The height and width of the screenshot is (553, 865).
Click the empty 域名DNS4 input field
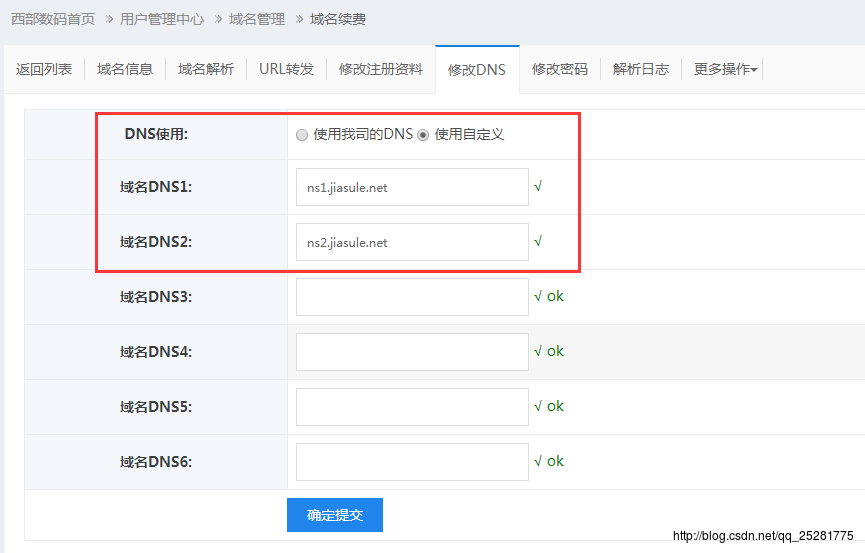click(412, 352)
